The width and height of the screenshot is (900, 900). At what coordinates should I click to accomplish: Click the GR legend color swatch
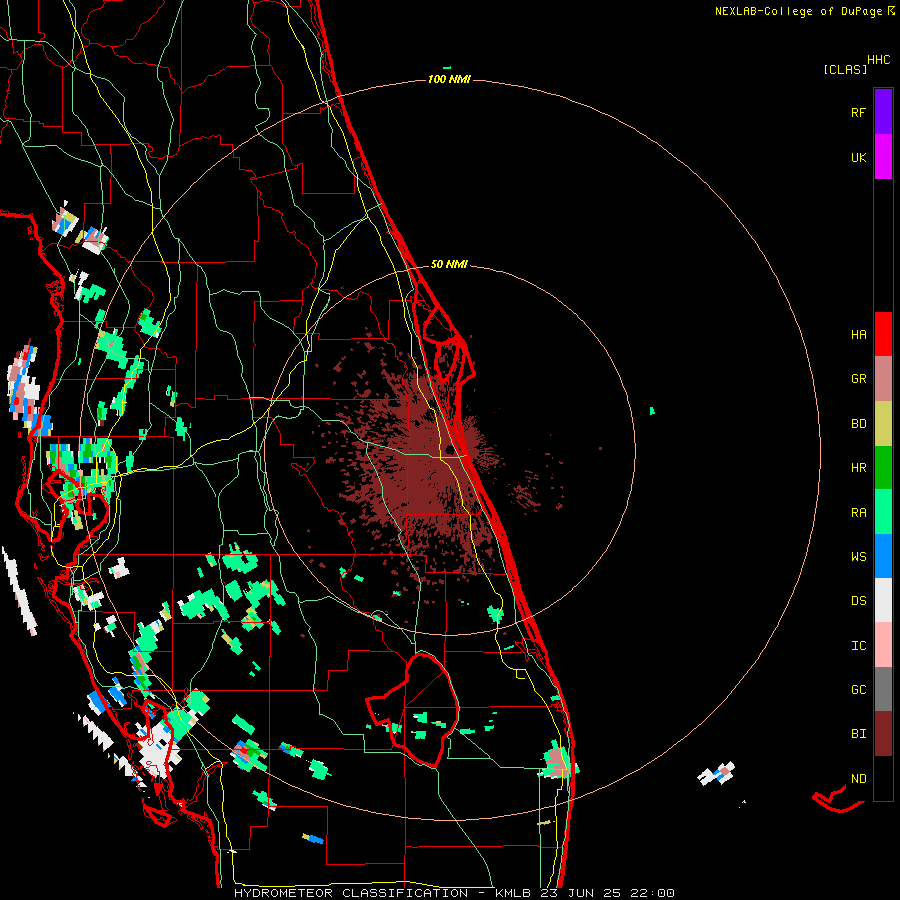point(883,378)
